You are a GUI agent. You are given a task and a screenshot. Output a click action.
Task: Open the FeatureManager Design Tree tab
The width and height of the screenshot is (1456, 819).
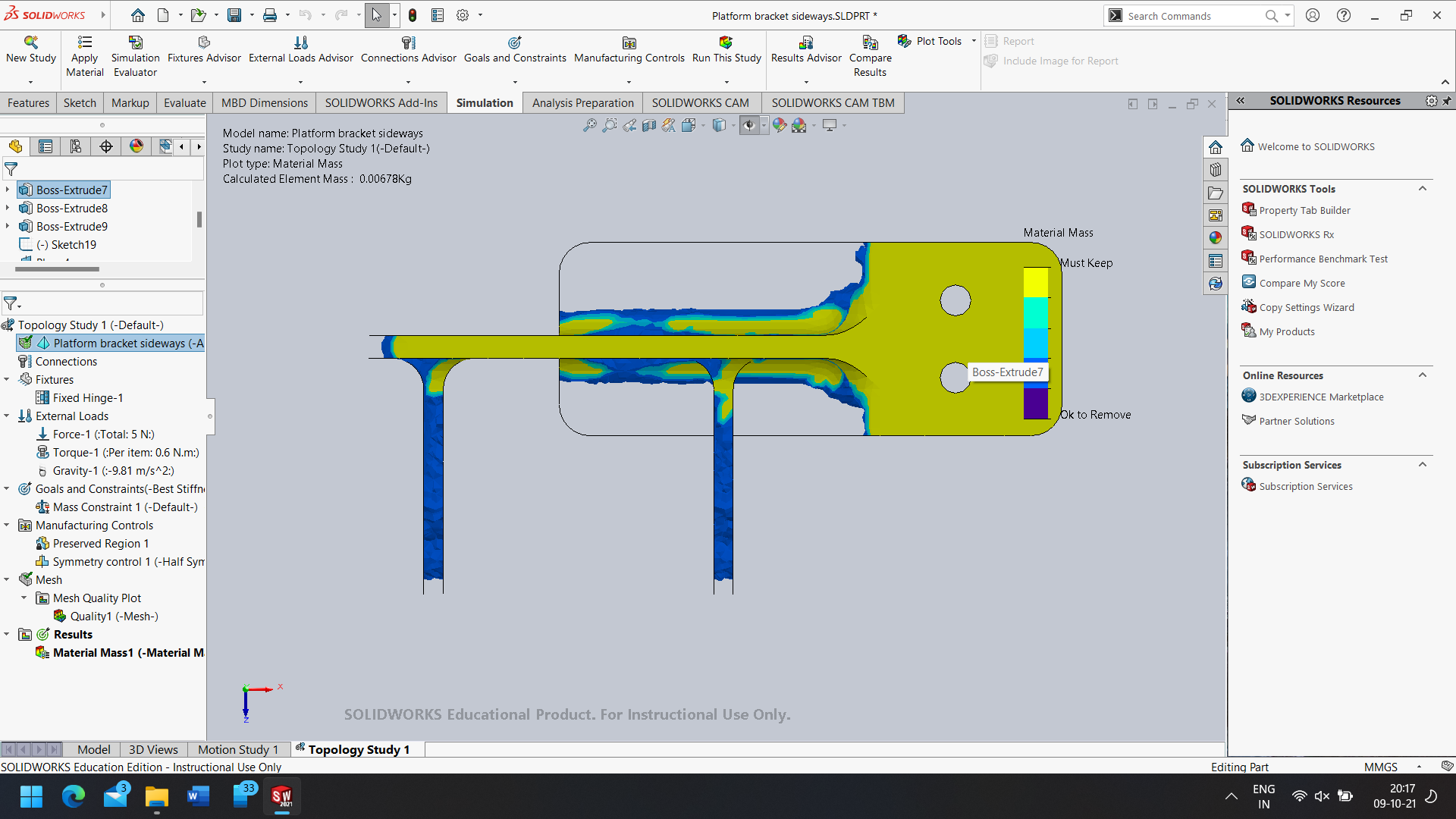[15, 146]
